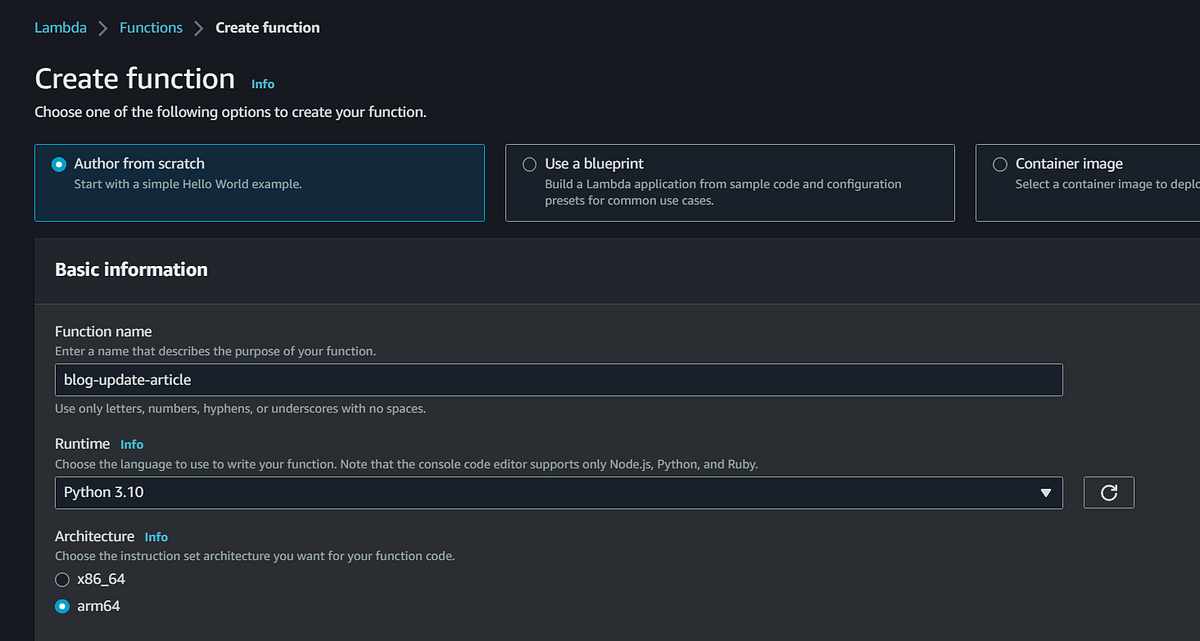
Task: Go to the Lambda breadcrumb link
Action: pos(60,28)
